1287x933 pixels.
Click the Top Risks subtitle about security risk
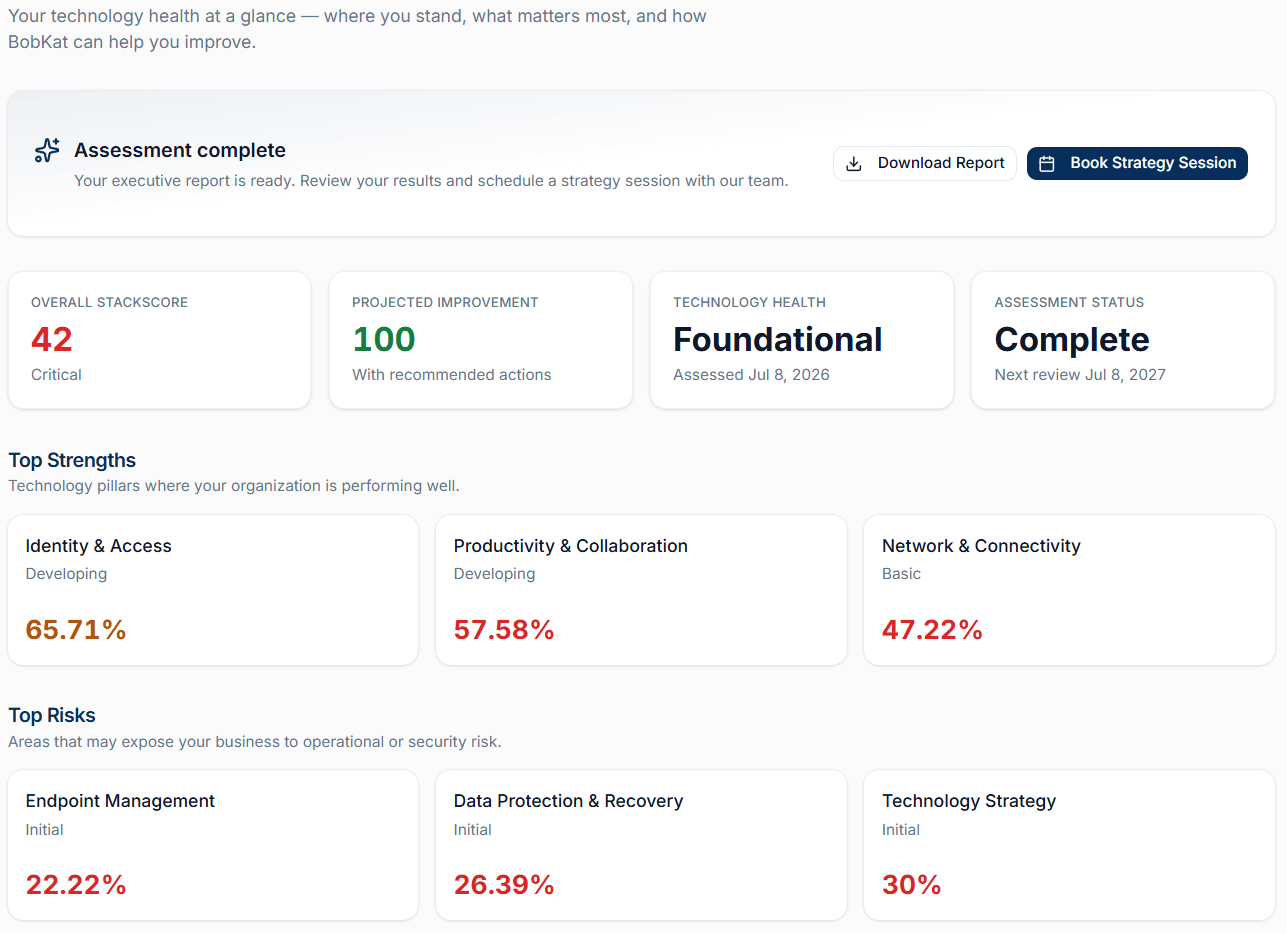click(x=255, y=742)
